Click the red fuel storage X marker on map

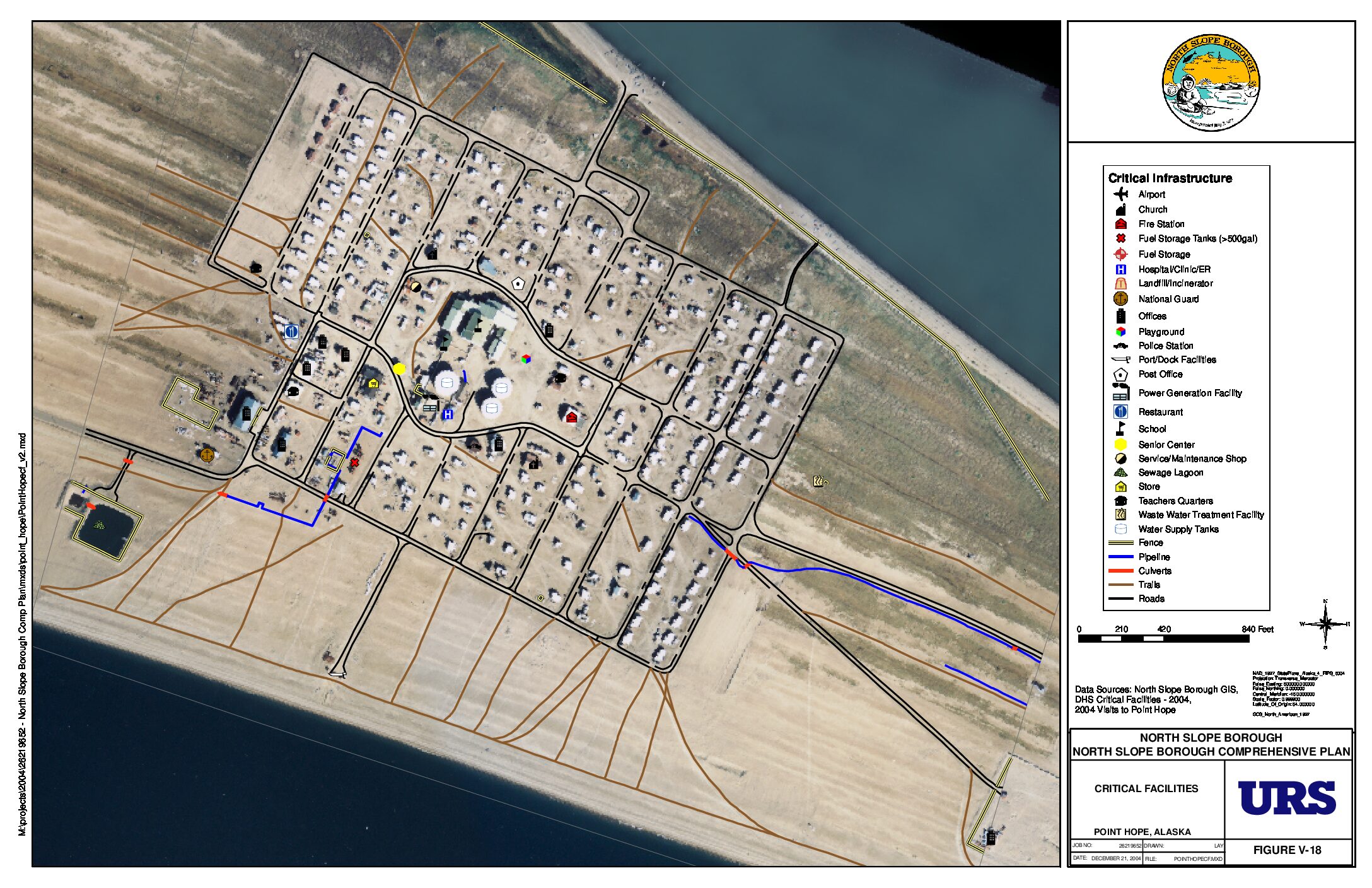(x=355, y=463)
